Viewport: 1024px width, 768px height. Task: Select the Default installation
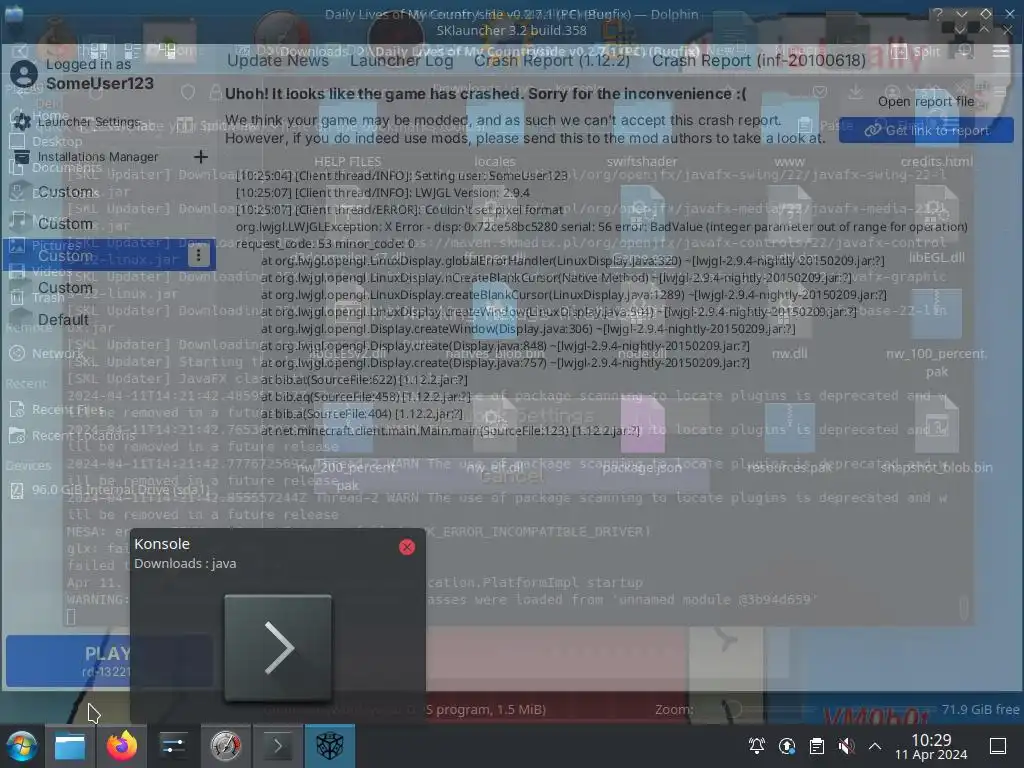point(63,319)
